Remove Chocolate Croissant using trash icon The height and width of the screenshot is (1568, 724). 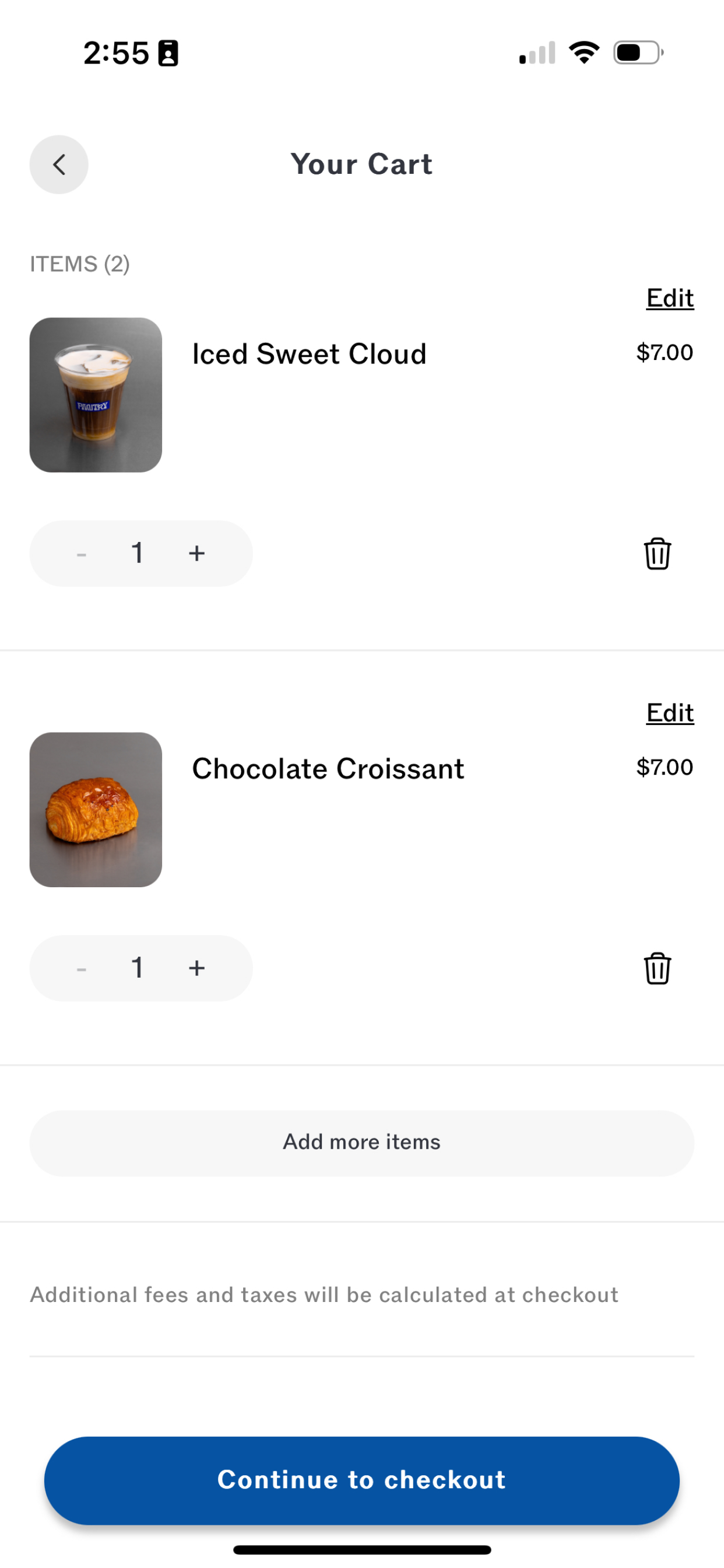[657, 968]
